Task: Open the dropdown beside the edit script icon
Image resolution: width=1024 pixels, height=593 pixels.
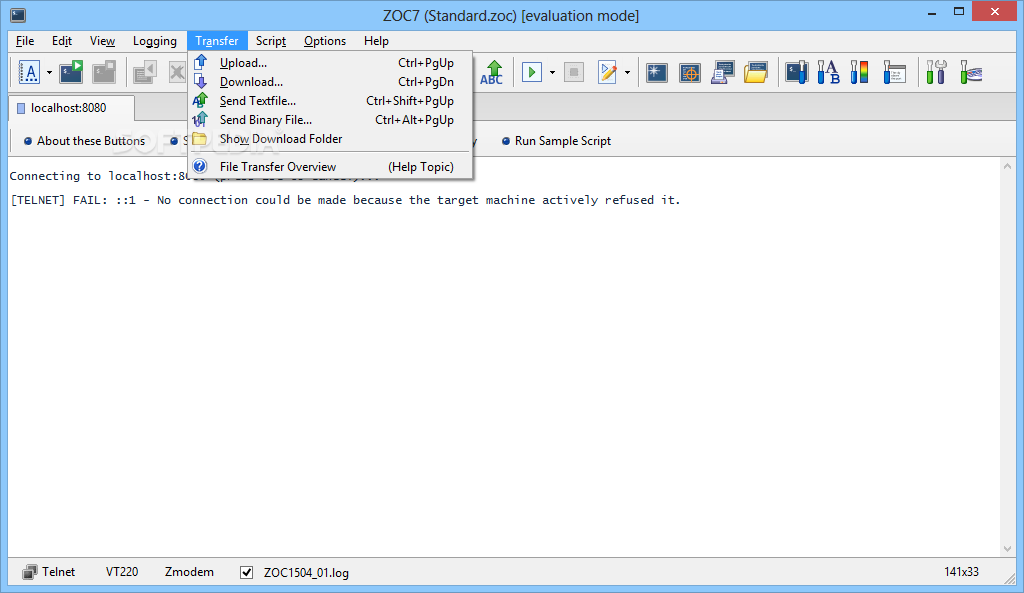Action: [627, 72]
